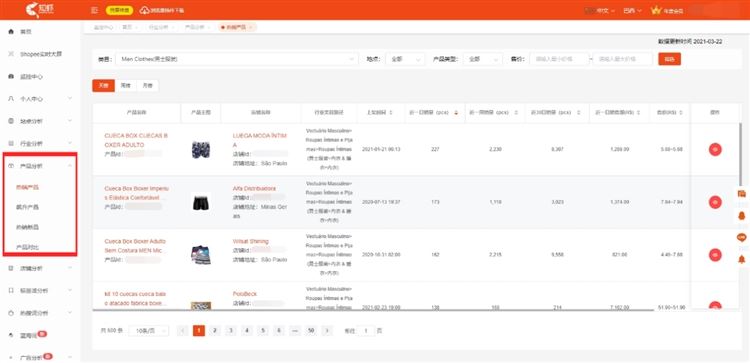Open the surging products submenu item

[27, 207]
